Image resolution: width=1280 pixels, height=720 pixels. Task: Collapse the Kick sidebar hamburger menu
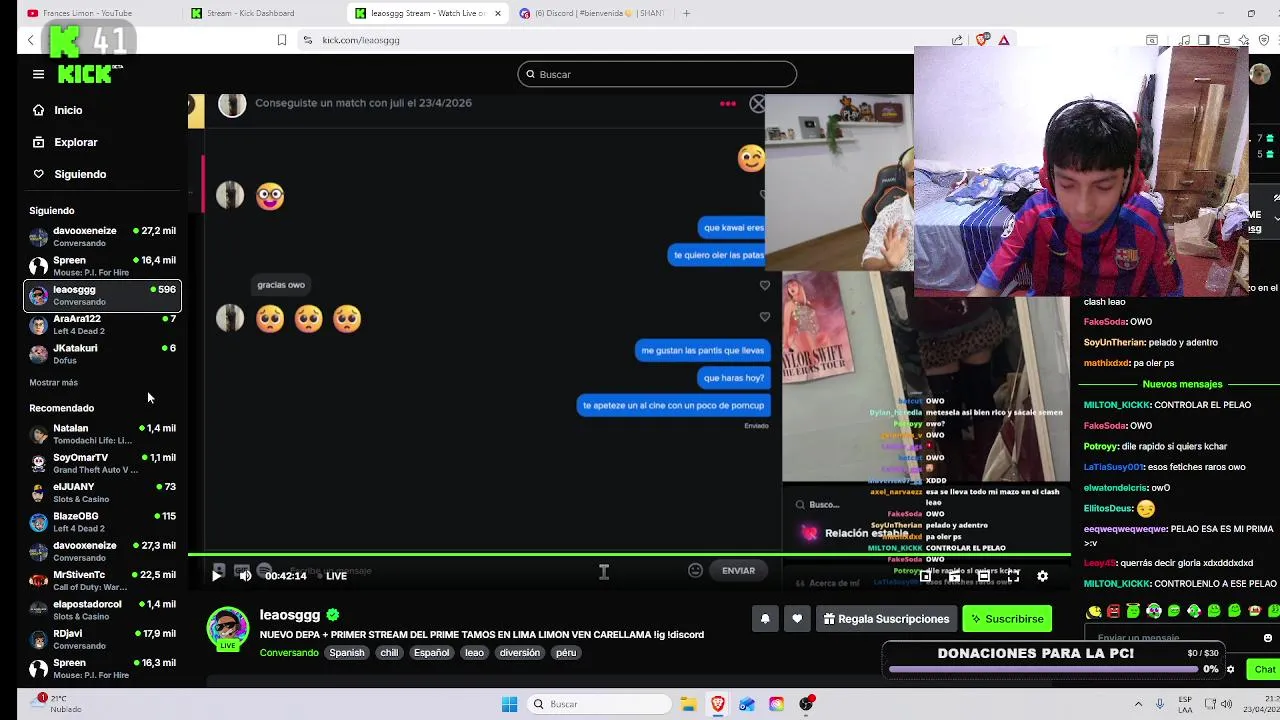pyautogui.click(x=38, y=74)
